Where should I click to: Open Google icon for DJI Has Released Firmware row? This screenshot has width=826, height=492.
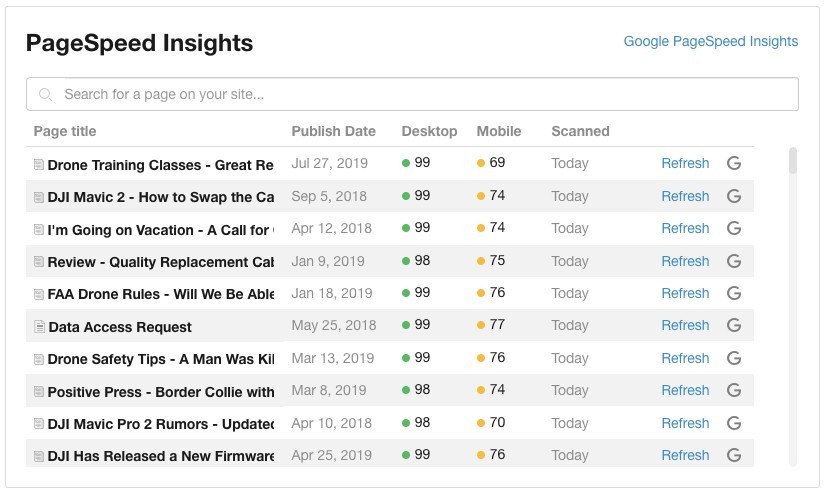(734, 455)
